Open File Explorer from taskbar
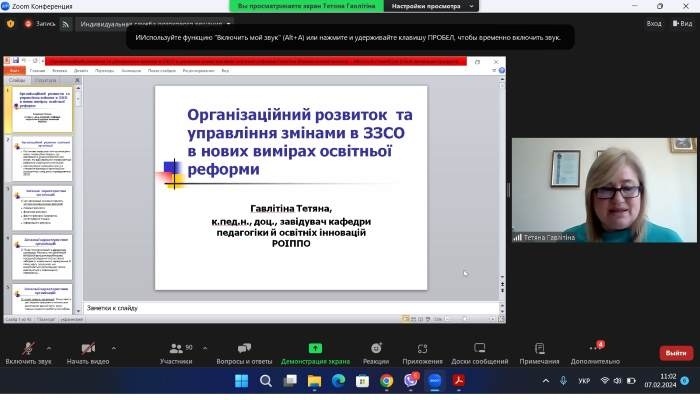The width and height of the screenshot is (700, 400). (x=314, y=381)
